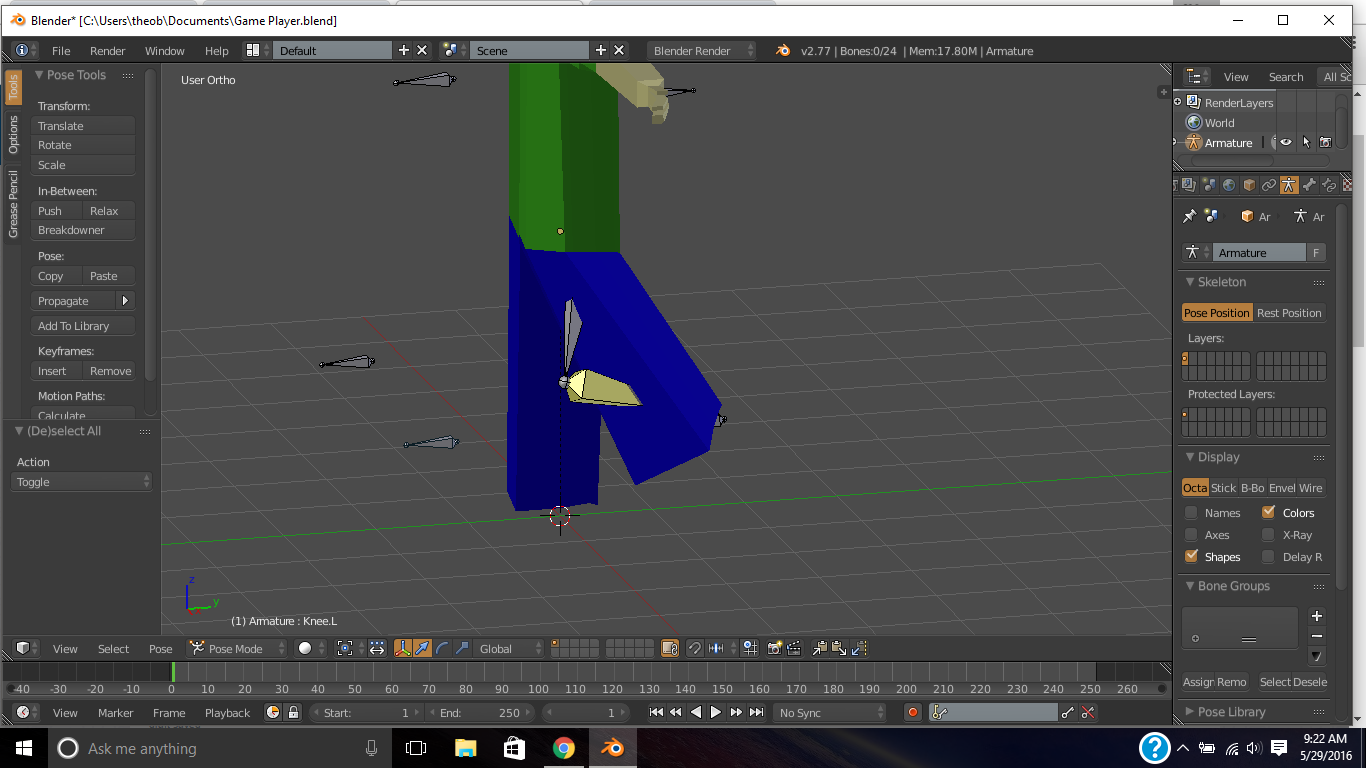
Task: Open the No Sync dropdown
Action: pos(831,712)
